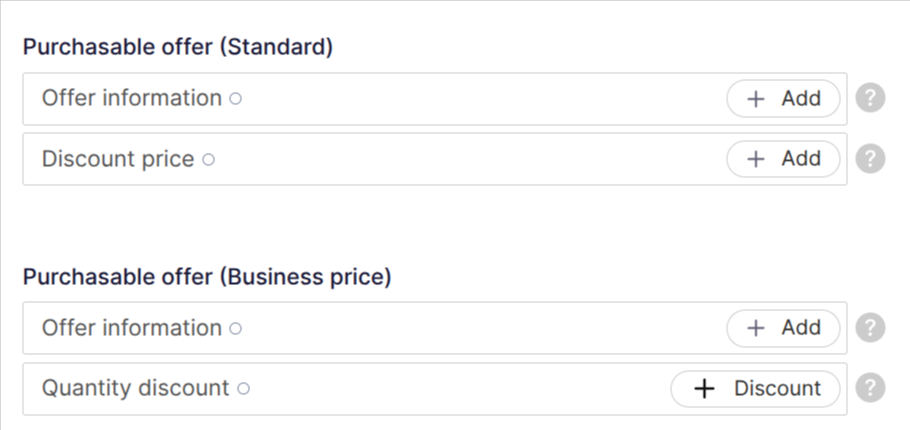
Task: Click the circle indicator after Discount price
Action: pyautogui.click(x=208, y=159)
